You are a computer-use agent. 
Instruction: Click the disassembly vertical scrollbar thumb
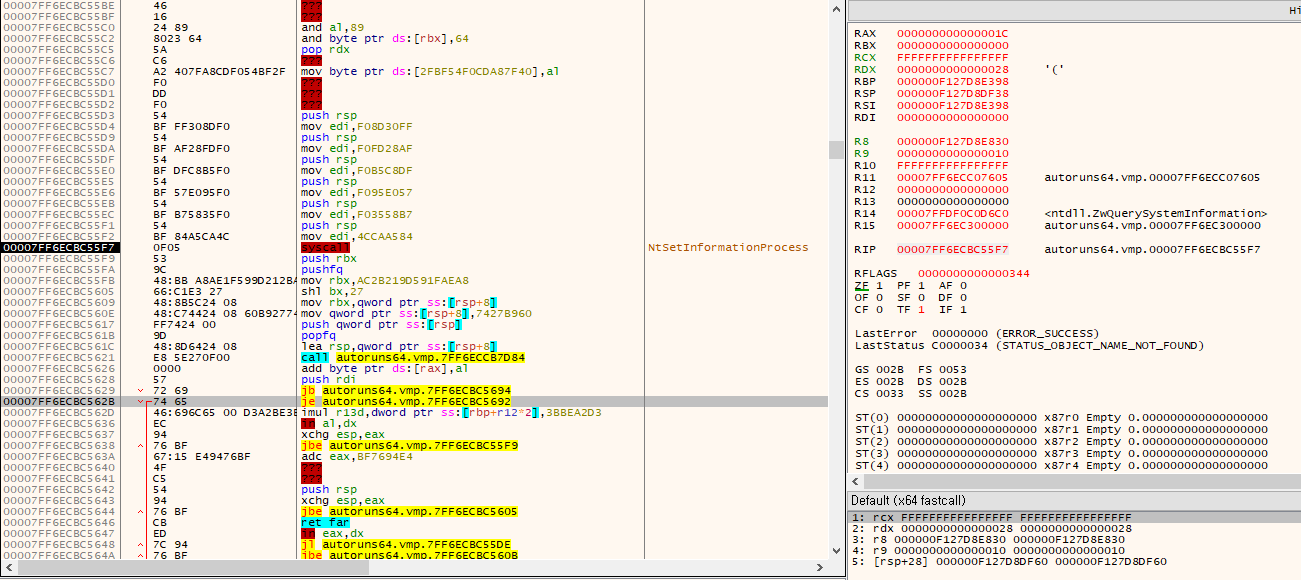click(835, 150)
